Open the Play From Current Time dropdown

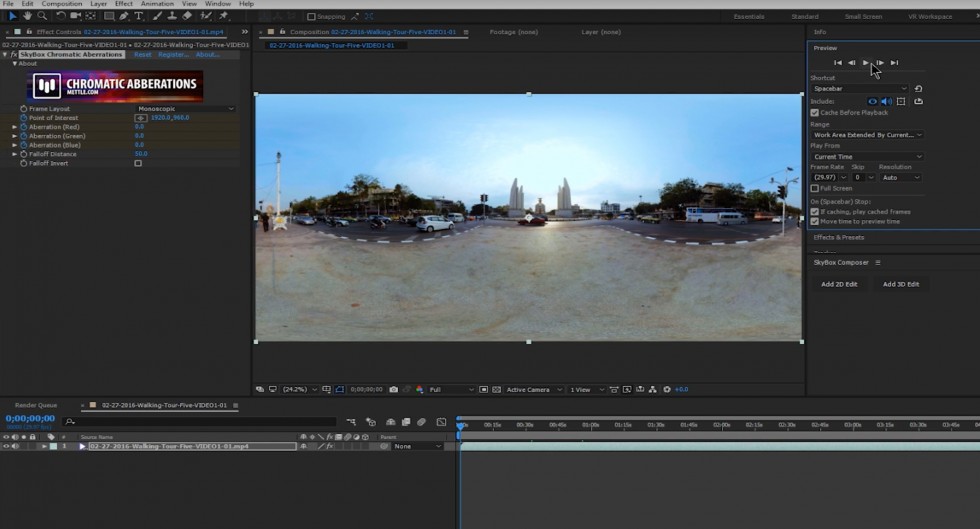(x=866, y=157)
